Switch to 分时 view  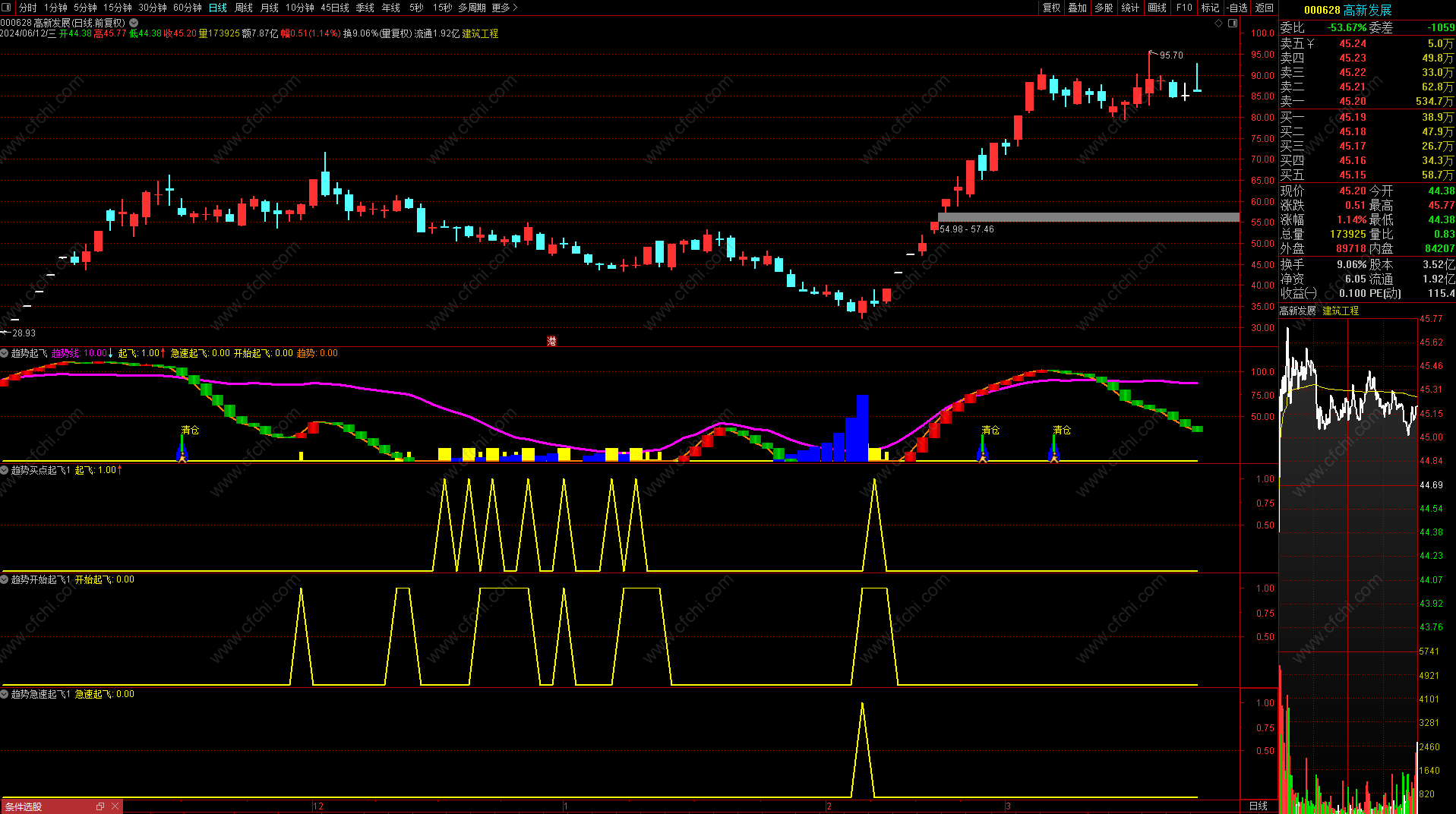pos(27,8)
